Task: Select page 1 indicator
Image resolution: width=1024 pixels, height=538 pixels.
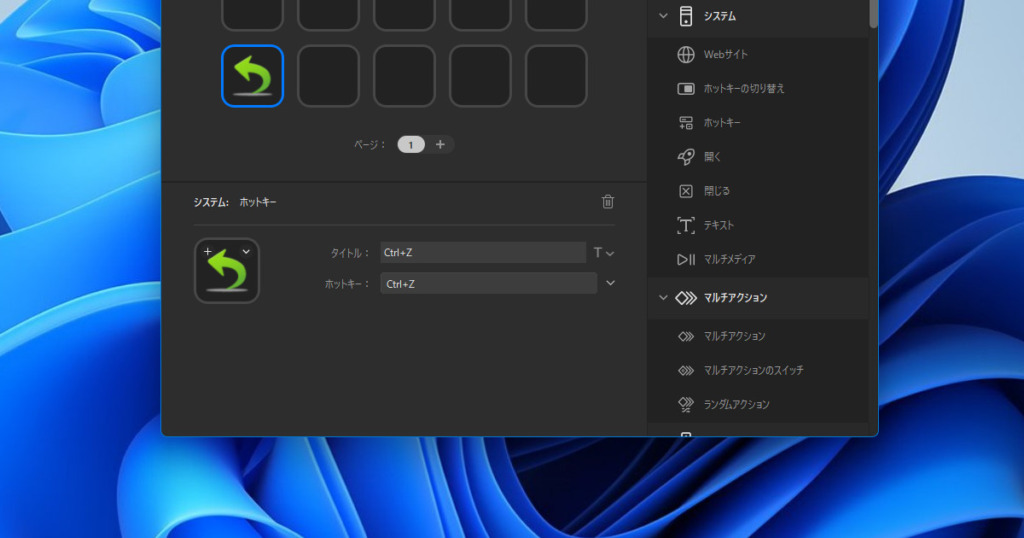Action: point(411,145)
